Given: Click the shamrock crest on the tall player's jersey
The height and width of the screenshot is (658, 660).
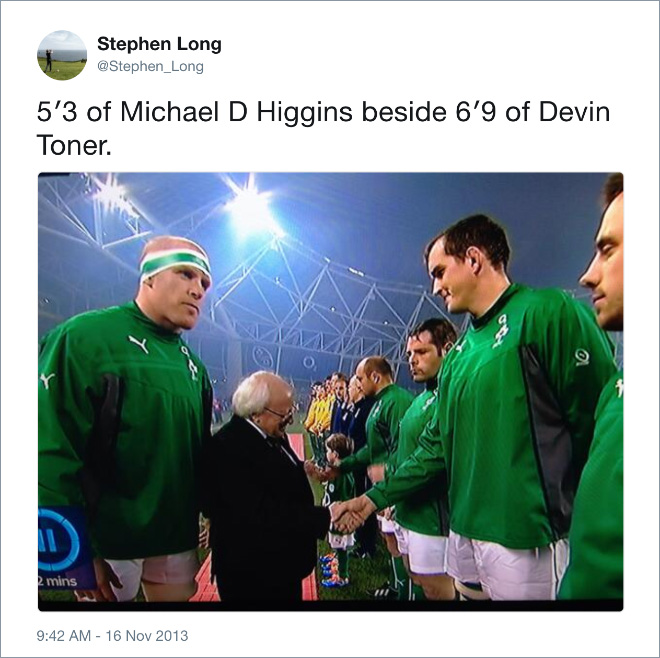Looking at the screenshot, I should pos(500,331).
